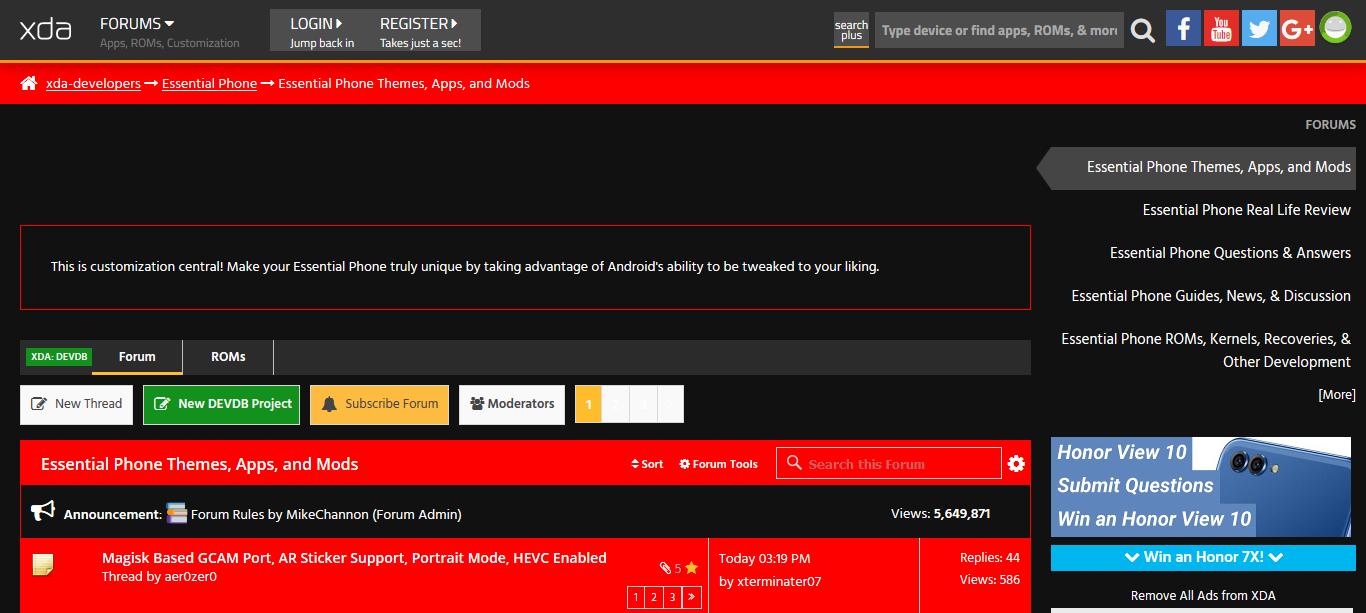Click last poster xterminater07
This screenshot has width=1366, height=613.
click(778, 581)
